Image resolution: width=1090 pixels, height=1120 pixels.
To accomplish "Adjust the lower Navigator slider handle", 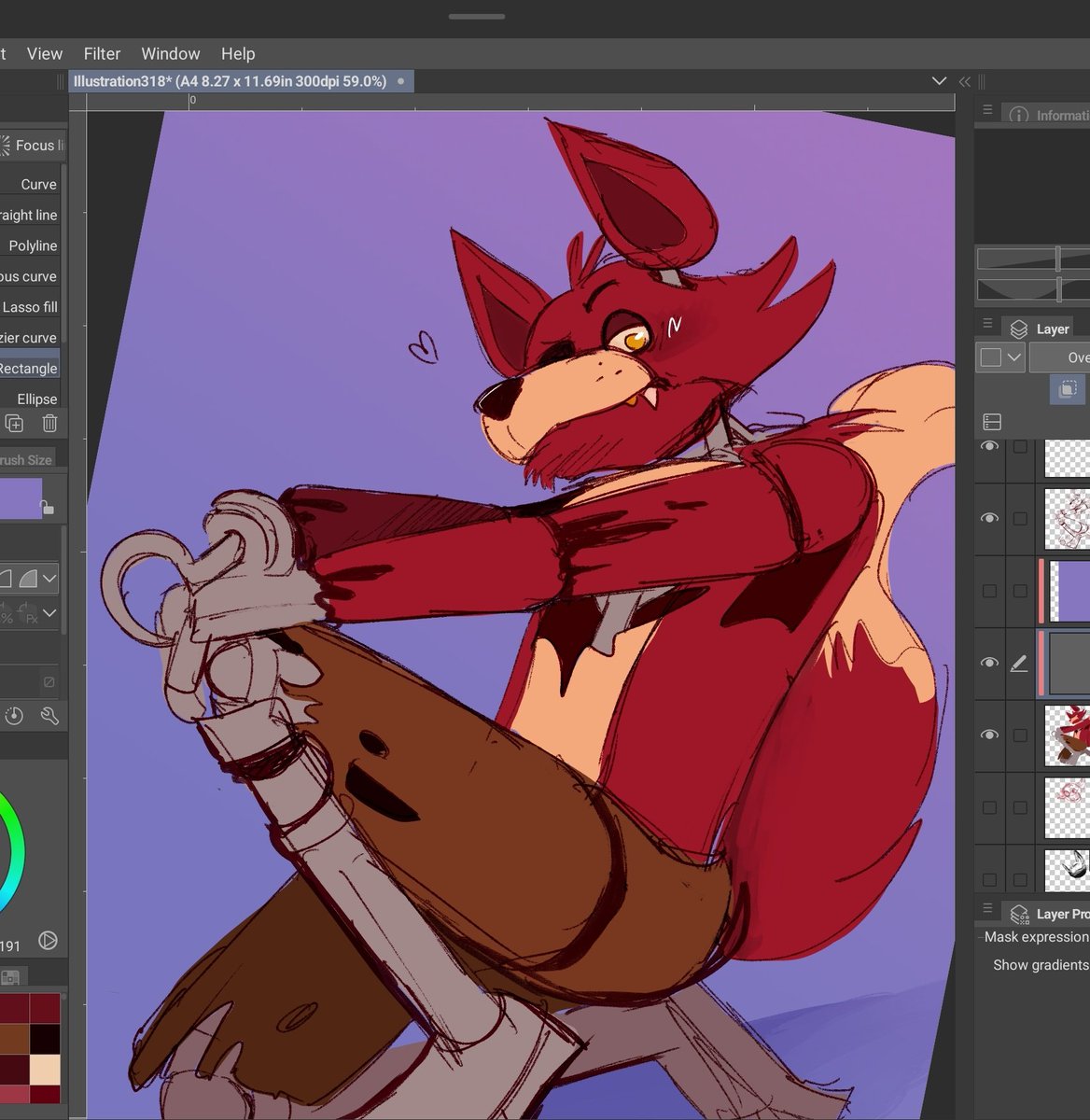I will [1059, 288].
